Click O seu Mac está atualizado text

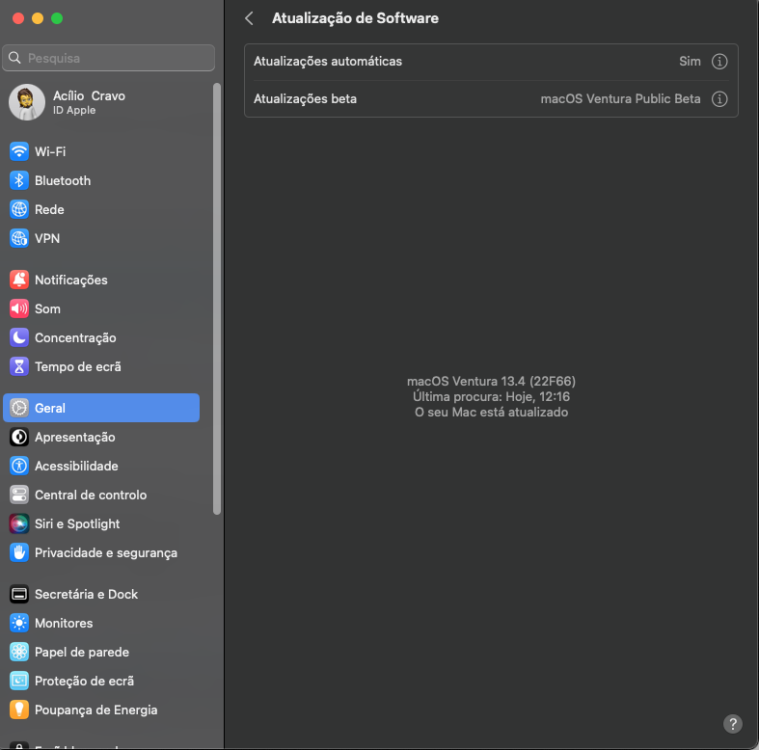[491, 413]
